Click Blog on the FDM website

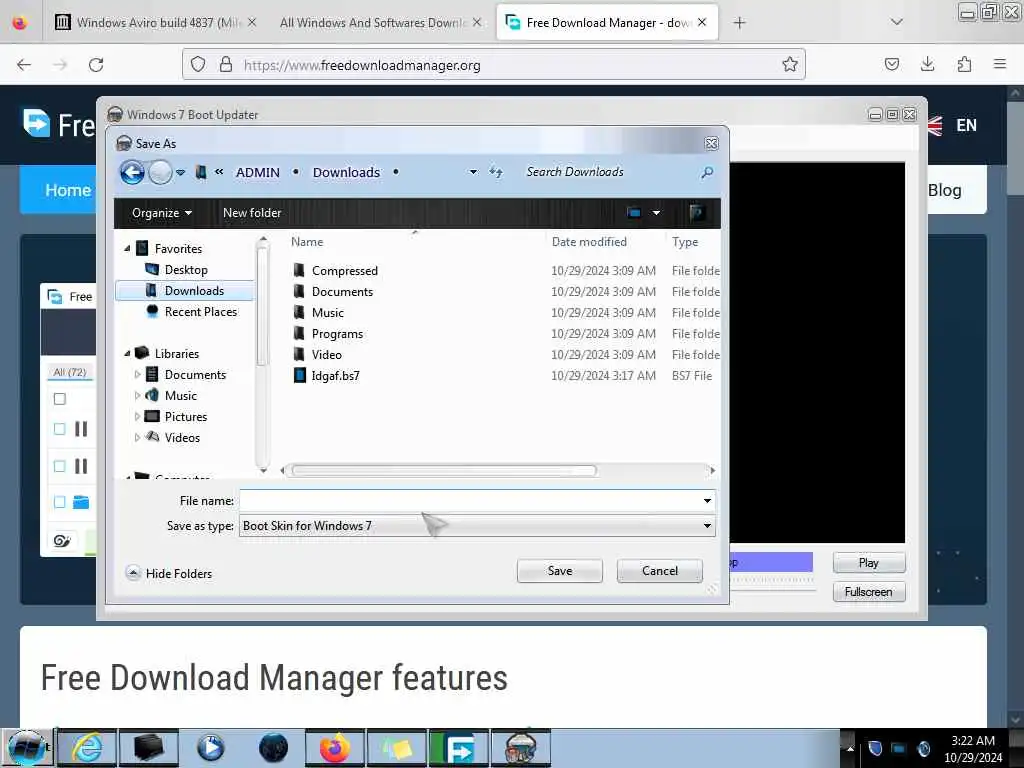pyautogui.click(x=944, y=190)
